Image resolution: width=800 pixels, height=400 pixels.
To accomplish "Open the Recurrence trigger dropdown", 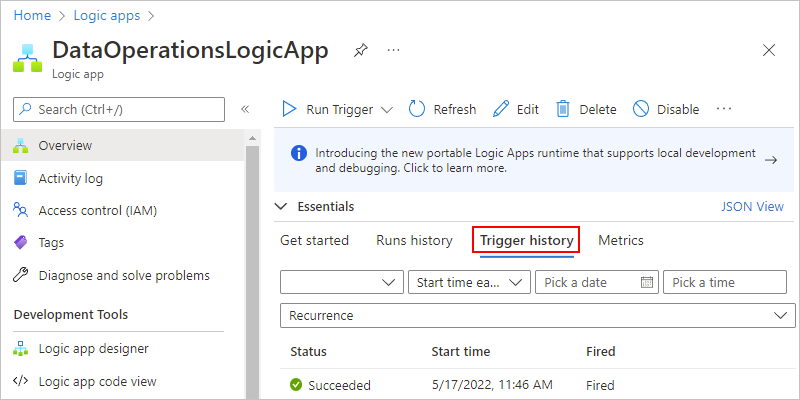I will pos(538,315).
